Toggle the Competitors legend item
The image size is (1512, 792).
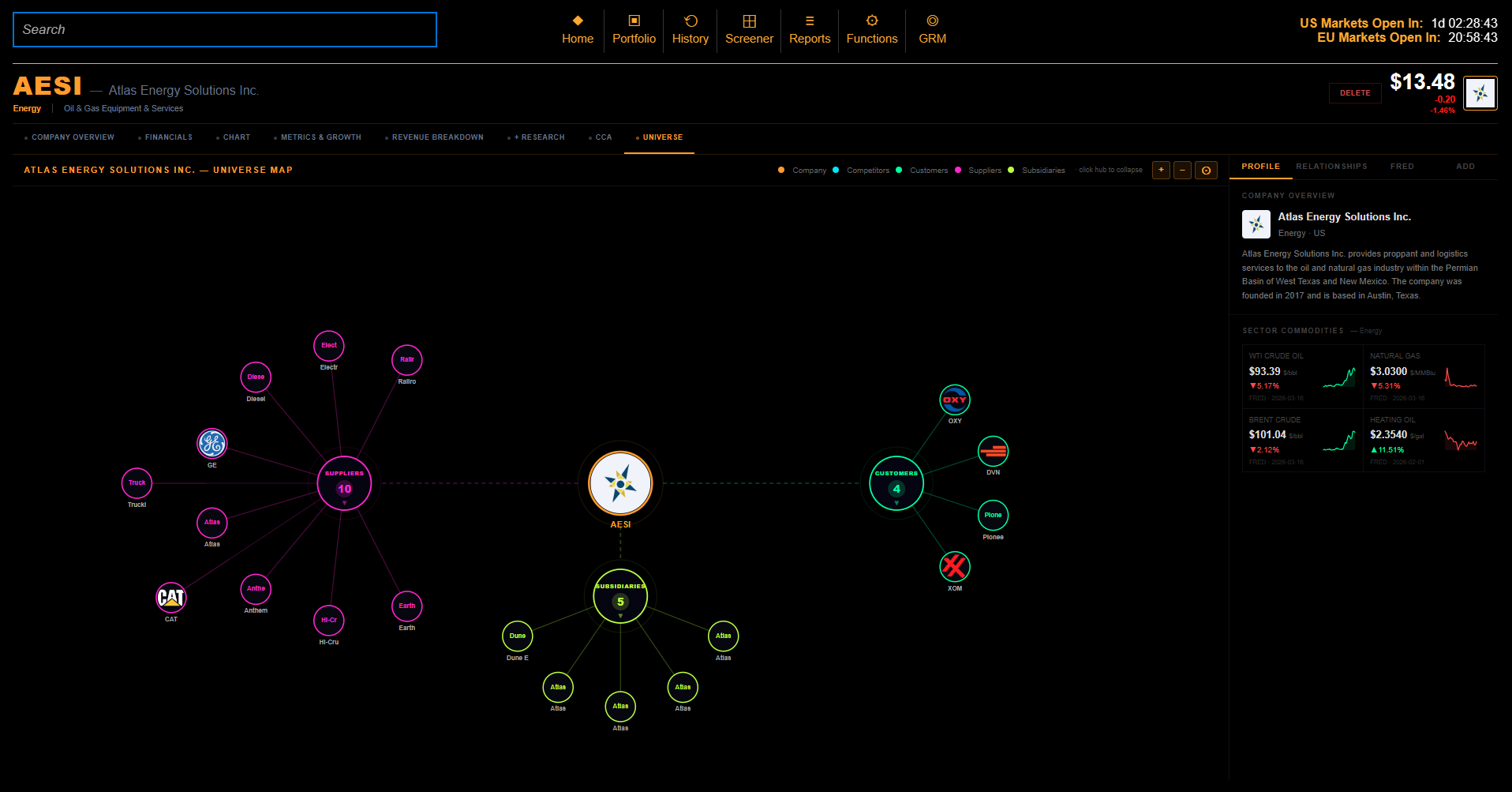tap(861, 170)
